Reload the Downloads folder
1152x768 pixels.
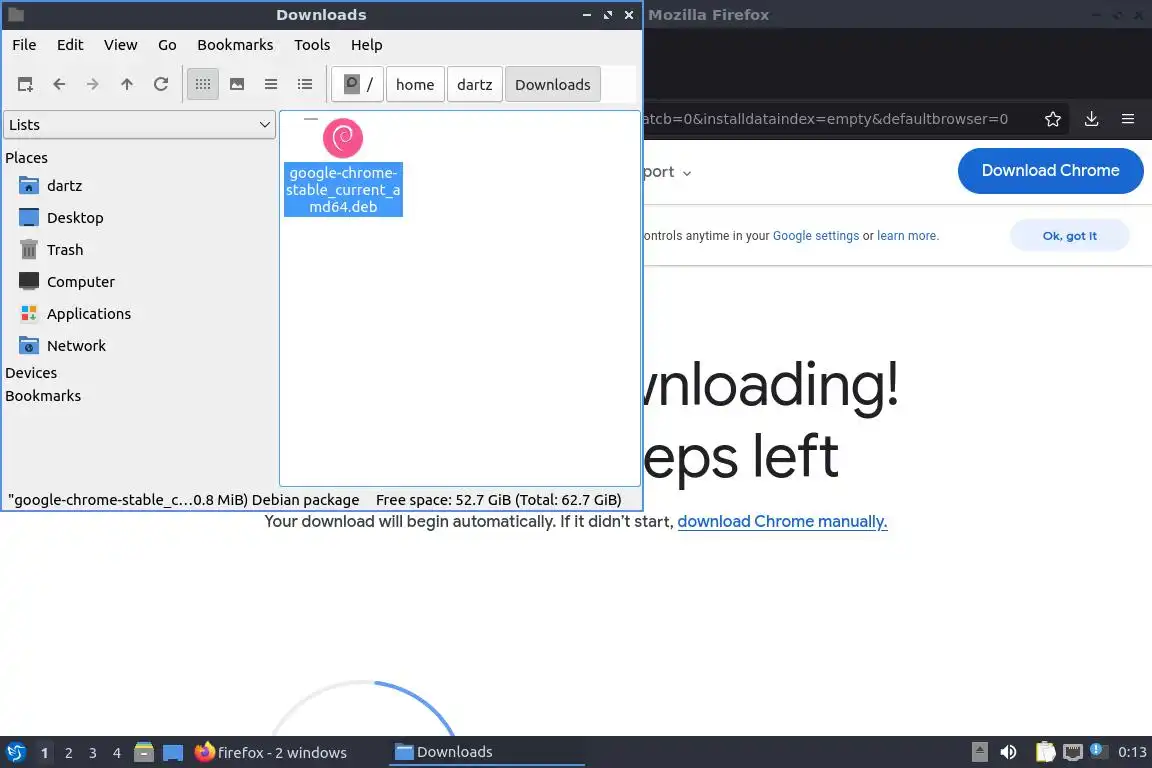pos(161,85)
